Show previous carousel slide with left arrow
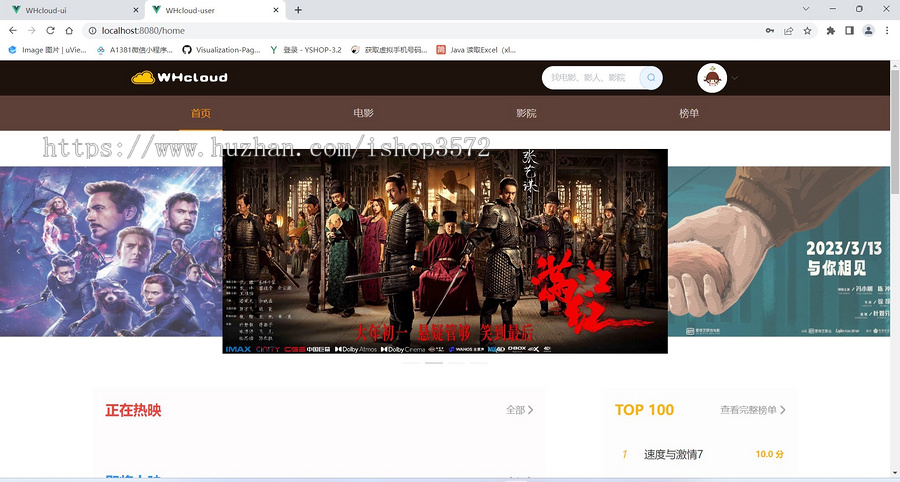 click(x=18, y=251)
